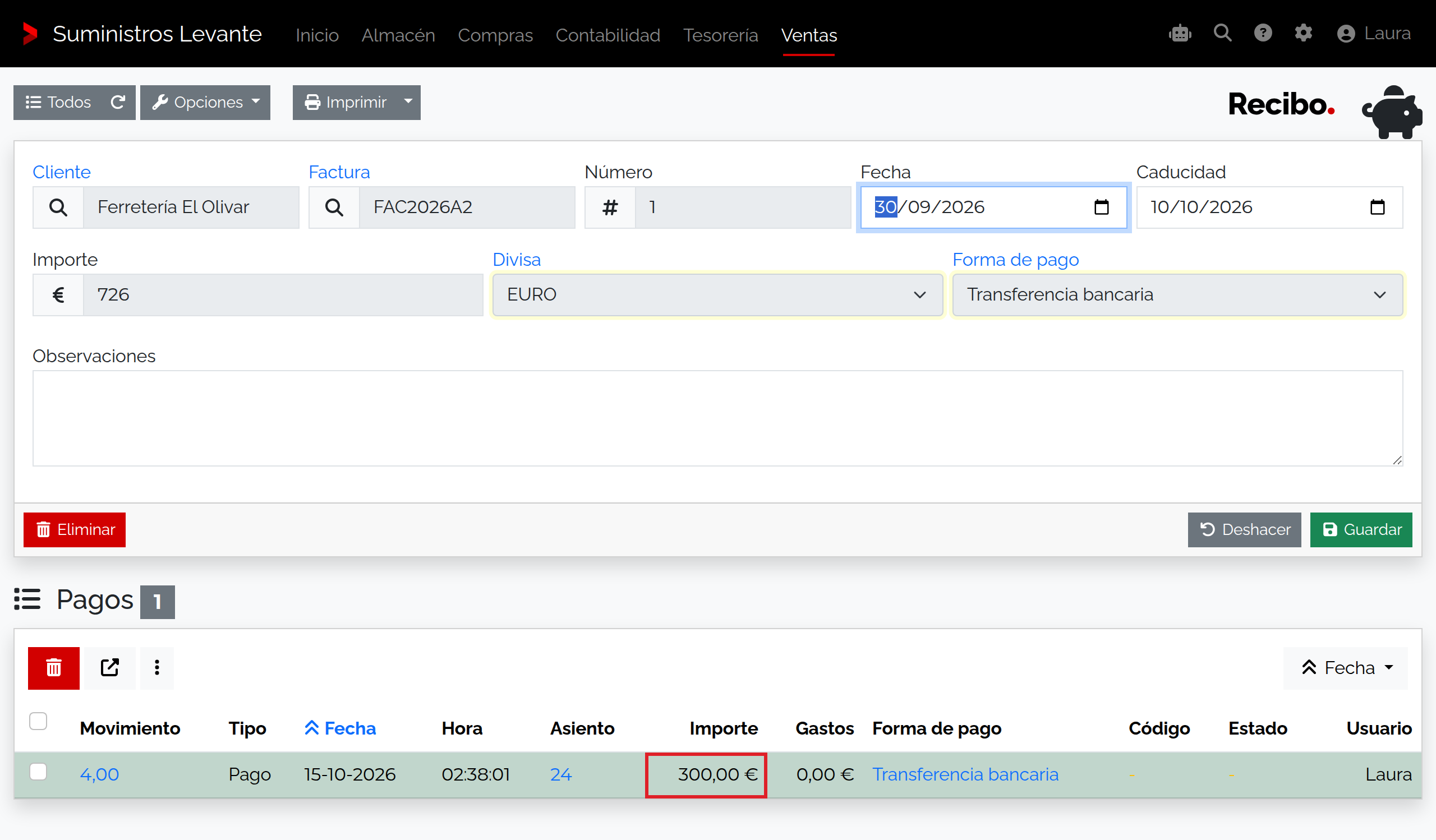The image size is (1436, 840).
Task: Open the help question mark icon
Action: [1263, 33]
